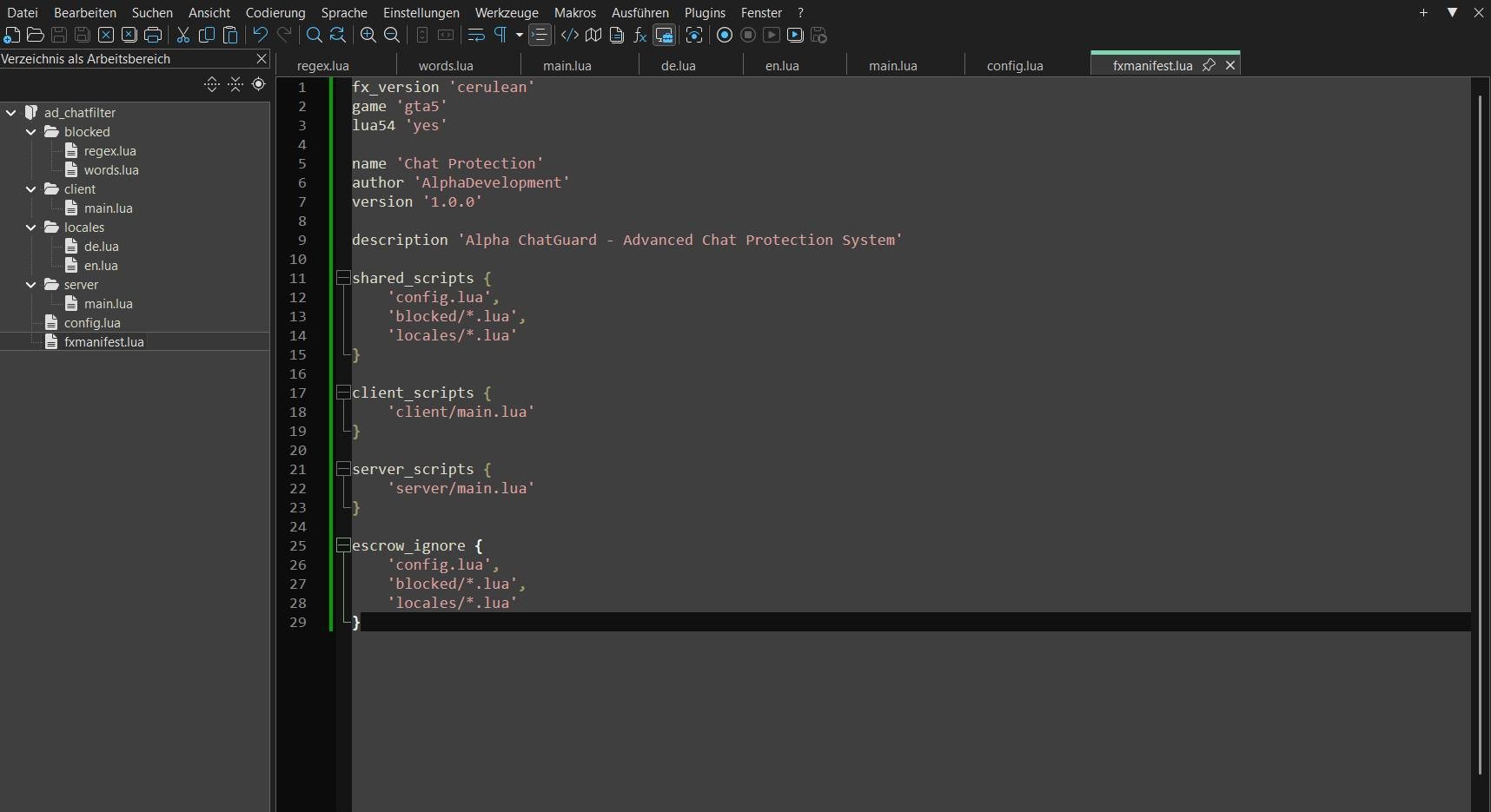Select config.lua in the workspace tree
Screen dimensions: 1491x812
92,323
